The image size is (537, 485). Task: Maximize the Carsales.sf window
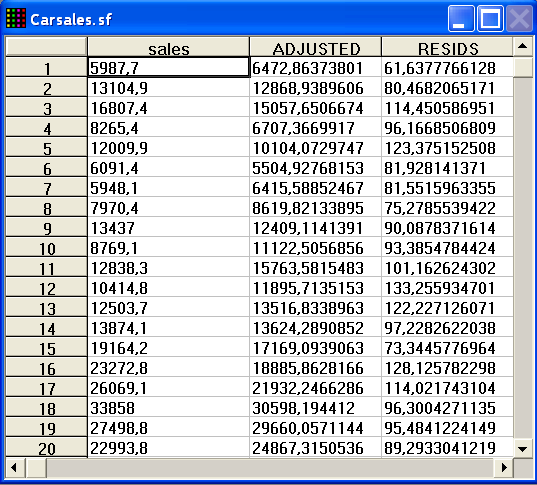(x=490, y=18)
